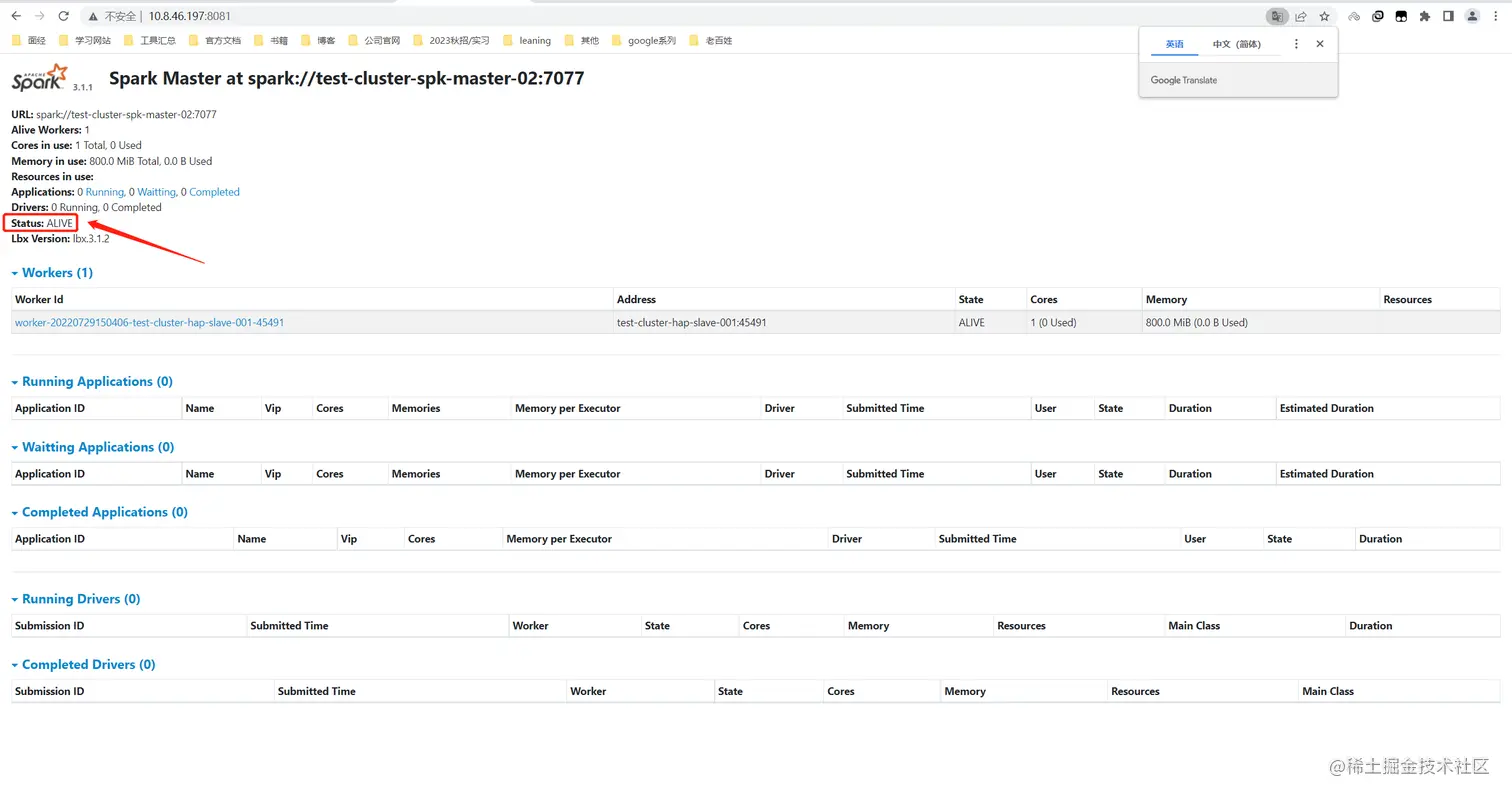The height and width of the screenshot is (799, 1512).
Task: Open the 书籍 bookmark folder
Action: [x=271, y=41]
